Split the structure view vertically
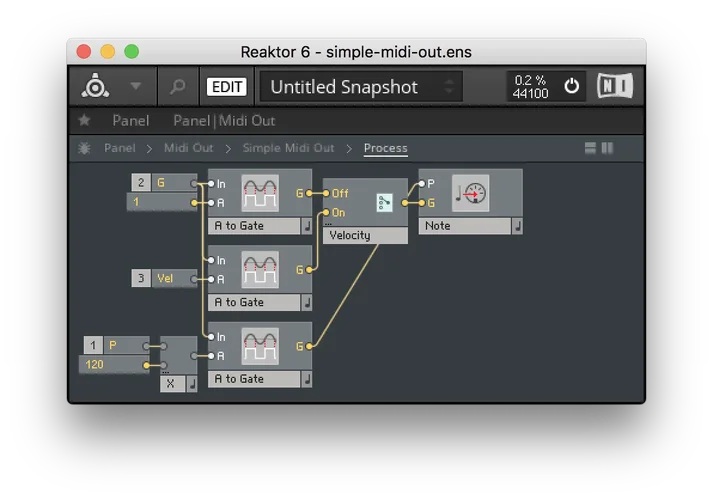This screenshot has height=500, width=713. (x=608, y=148)
